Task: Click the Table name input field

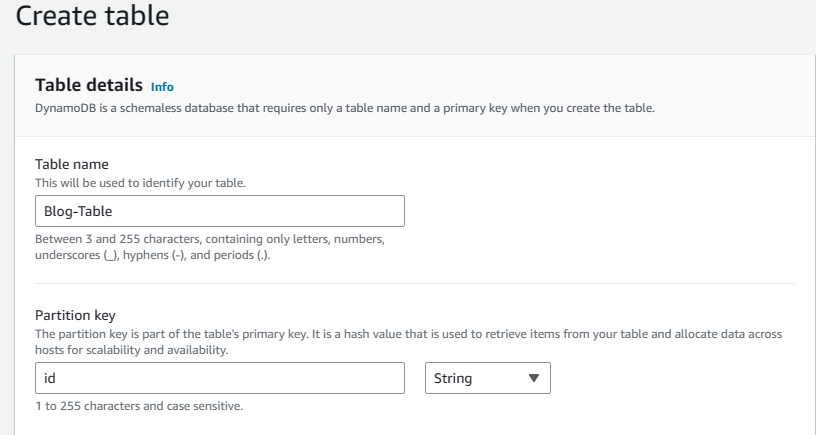Action: (219, 211)
